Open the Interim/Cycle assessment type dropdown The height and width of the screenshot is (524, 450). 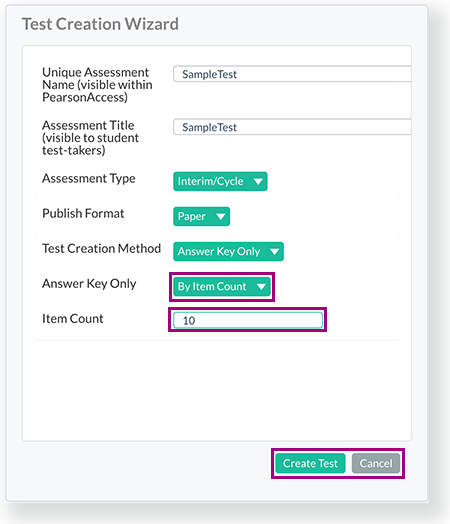click(220, 181)
